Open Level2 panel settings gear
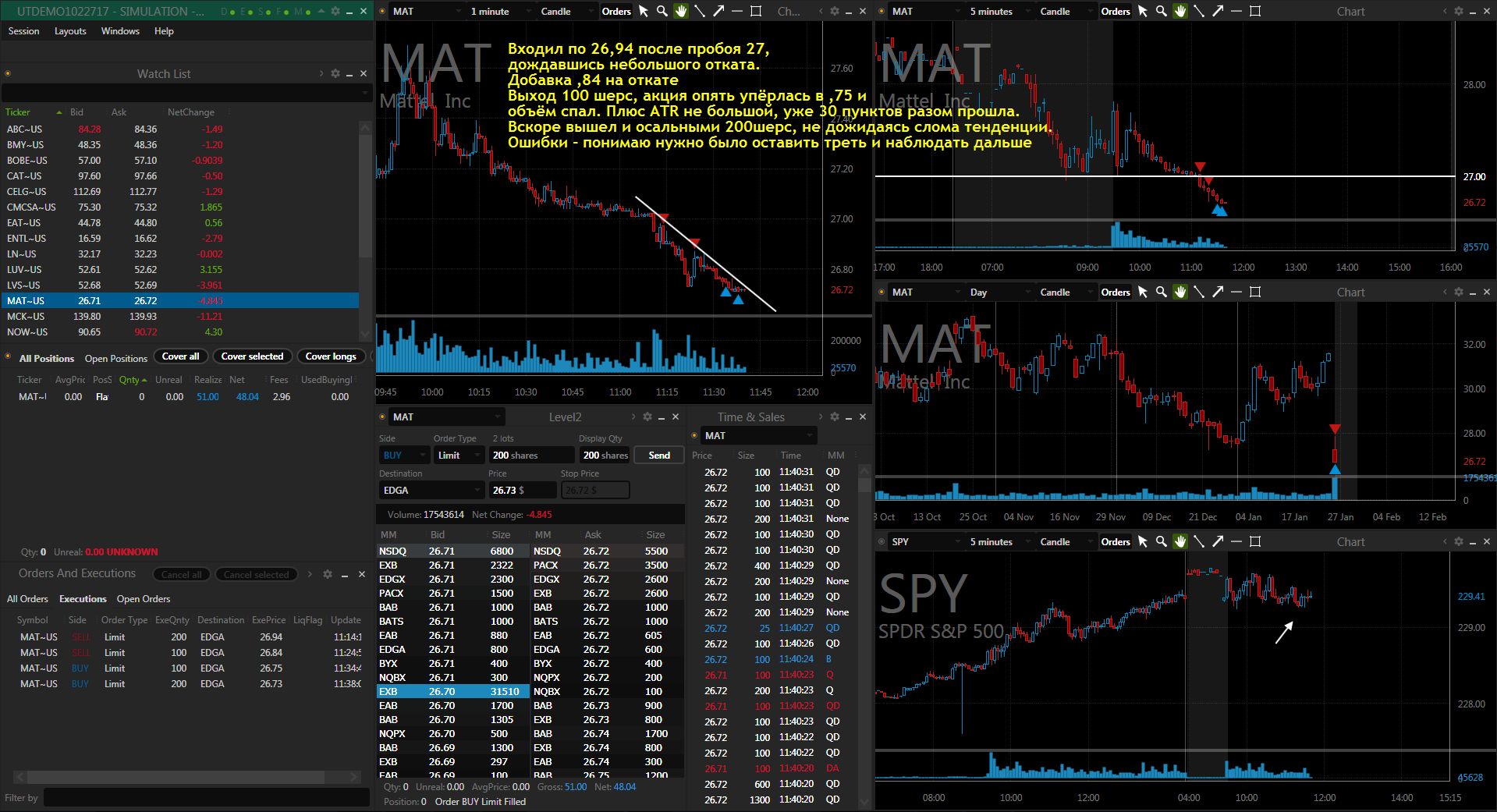Image resolution: width=1497 pixels, height=812 pixels. pos(647,417)
